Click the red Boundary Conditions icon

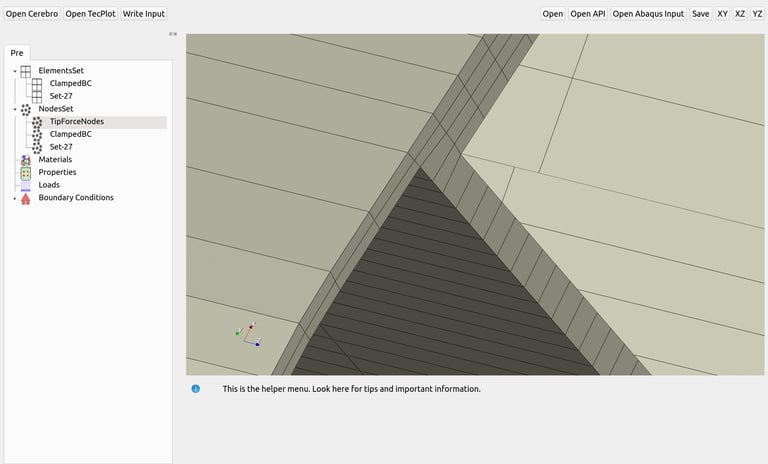point(25,198)
